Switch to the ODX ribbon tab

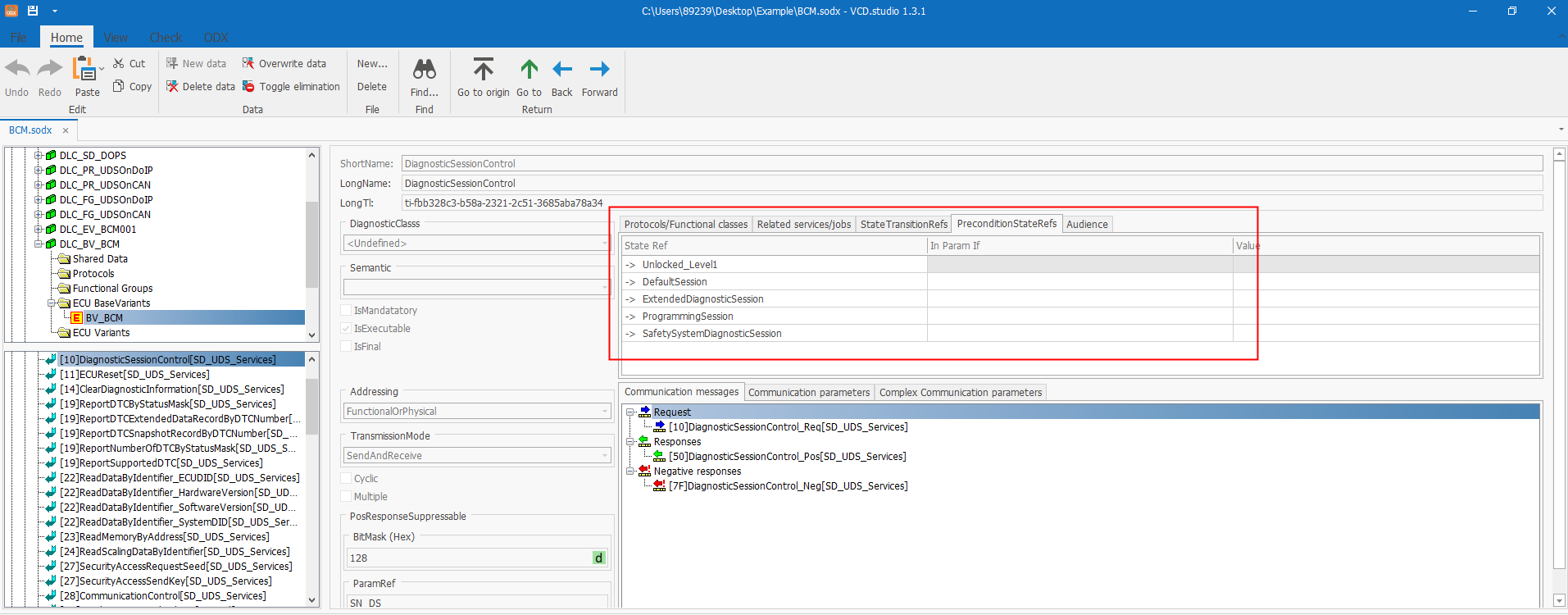tap(216, 38)
